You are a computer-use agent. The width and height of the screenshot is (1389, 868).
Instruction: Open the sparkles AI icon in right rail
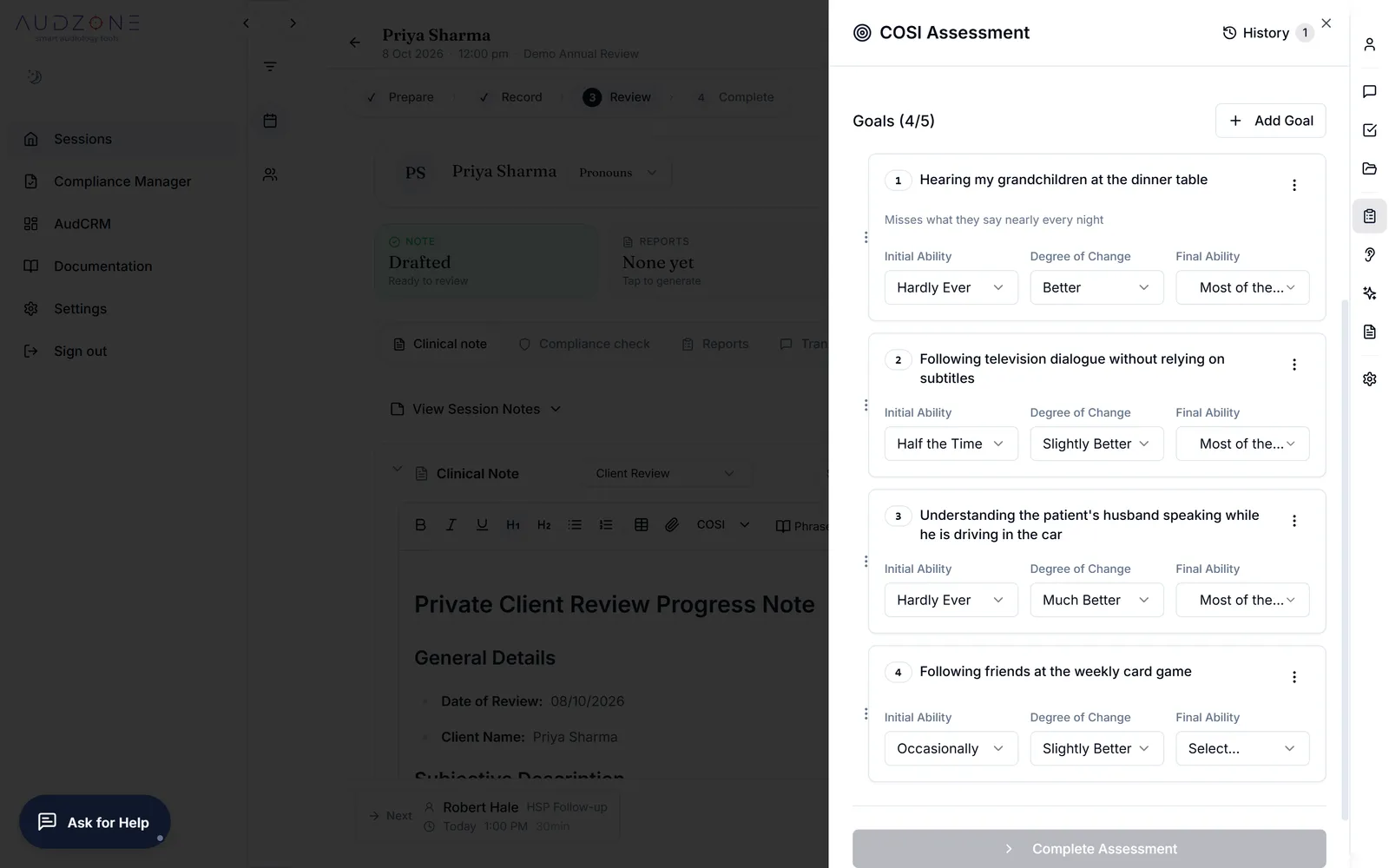point(1369,293)
